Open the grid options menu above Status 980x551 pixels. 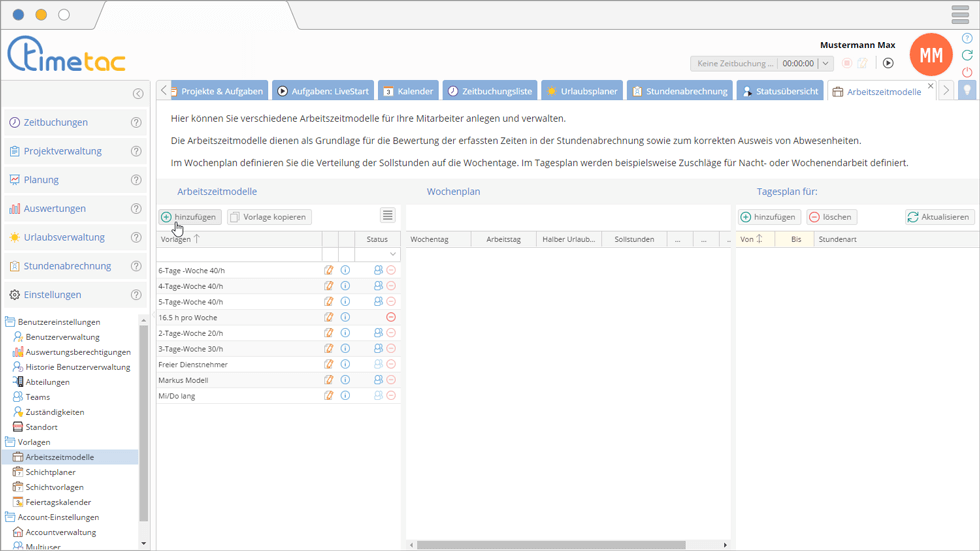(x=387, y=216)
